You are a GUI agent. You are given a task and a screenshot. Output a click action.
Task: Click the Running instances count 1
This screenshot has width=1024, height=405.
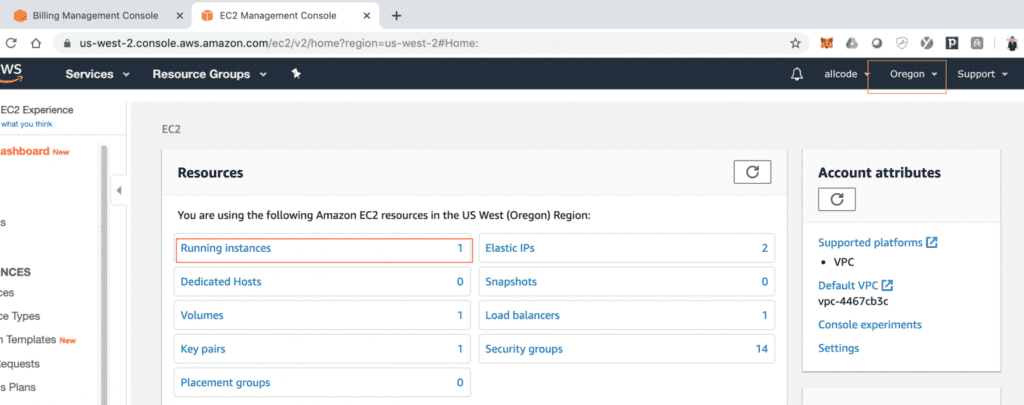tap(460, 248)
